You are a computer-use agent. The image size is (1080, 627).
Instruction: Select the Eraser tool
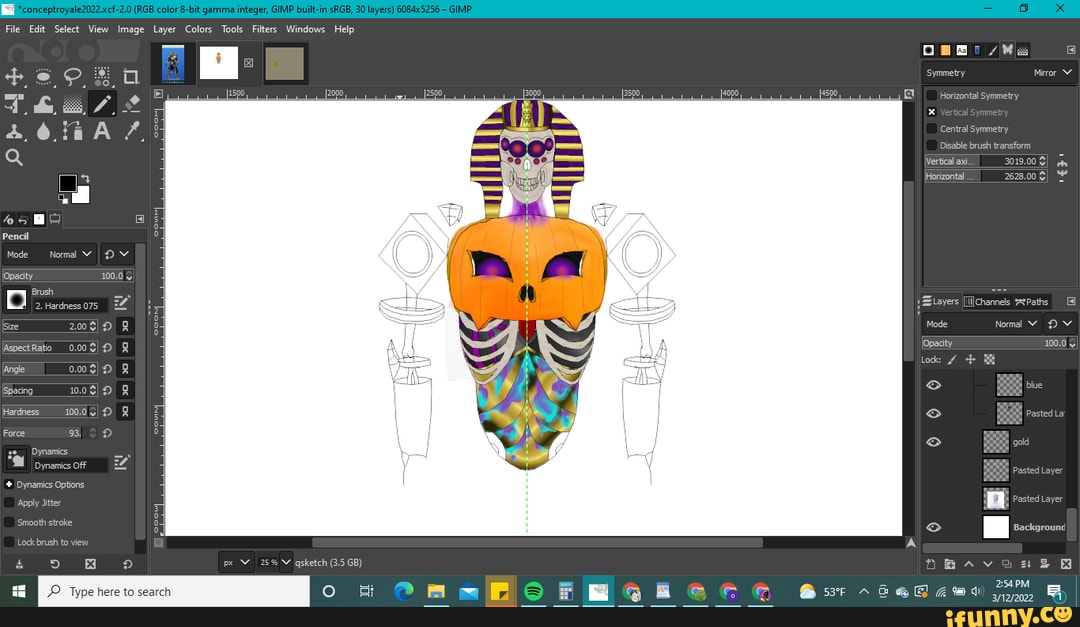131,104
